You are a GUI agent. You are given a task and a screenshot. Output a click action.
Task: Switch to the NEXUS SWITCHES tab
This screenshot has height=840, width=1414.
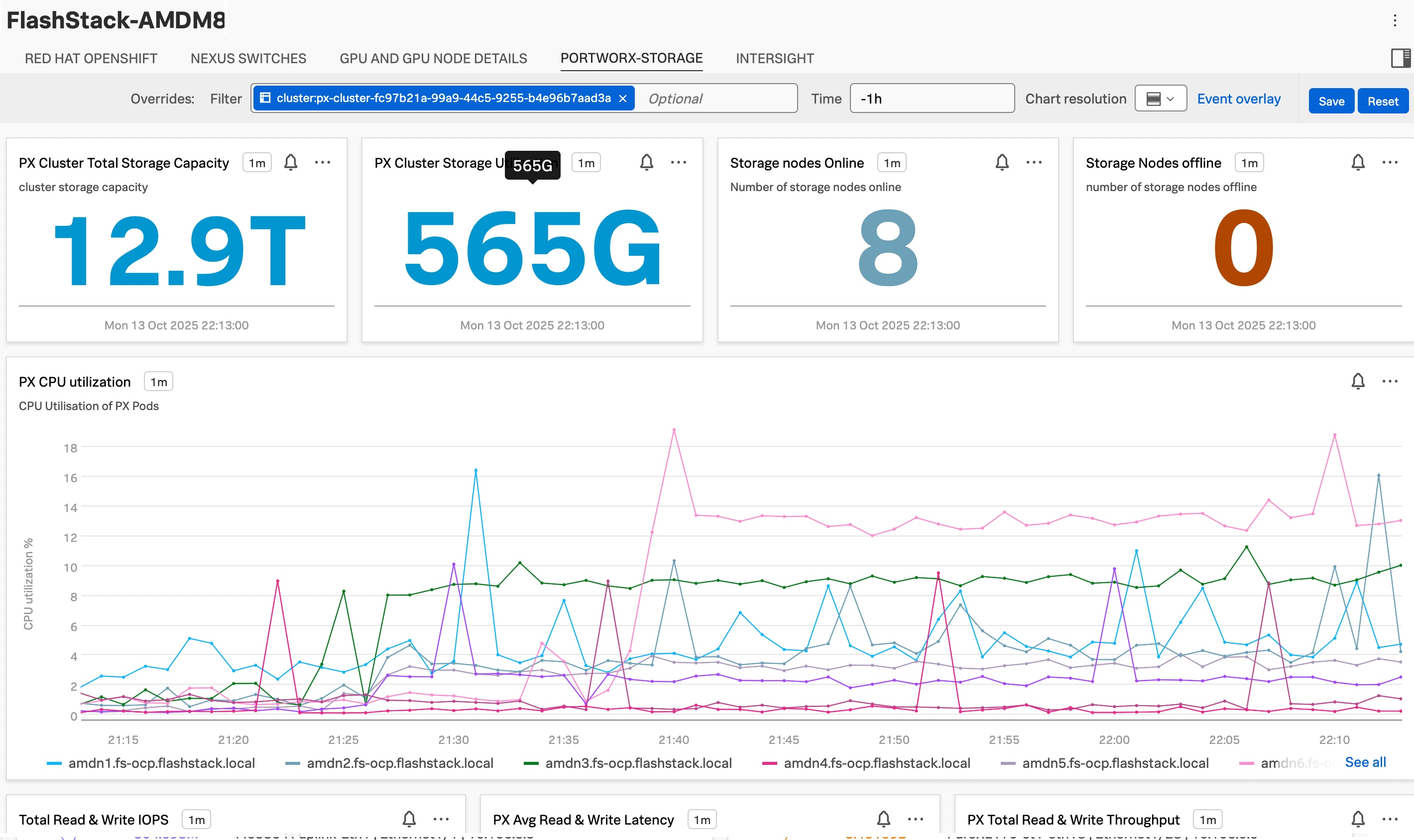pos(248,58)
